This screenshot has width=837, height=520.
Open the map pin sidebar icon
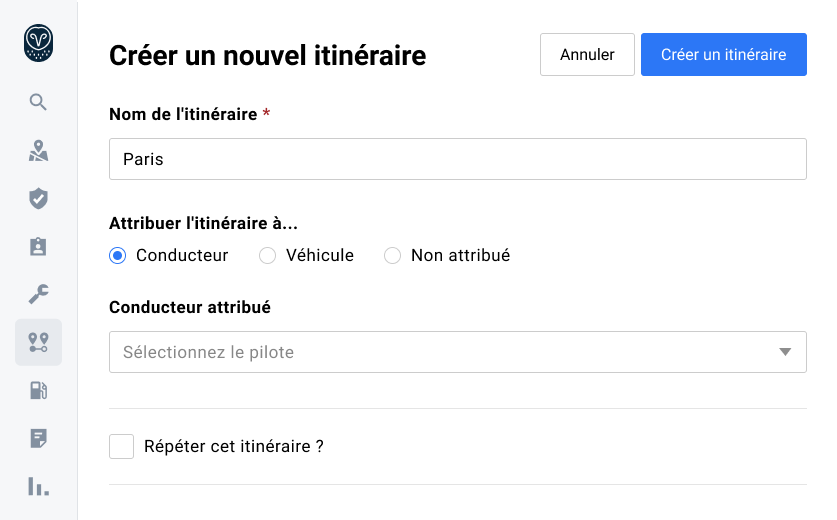[x=38, y=151]
